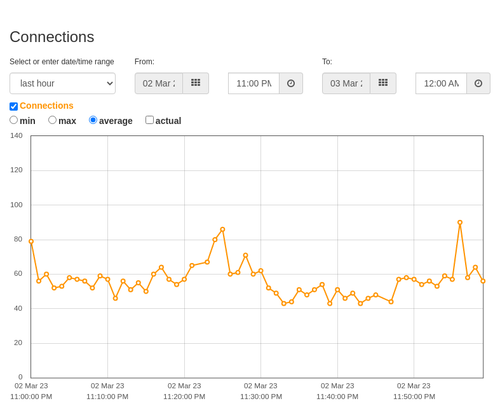Uncheck the Connections series checkbox
The image size is (500, 403).
coord(14,106)
